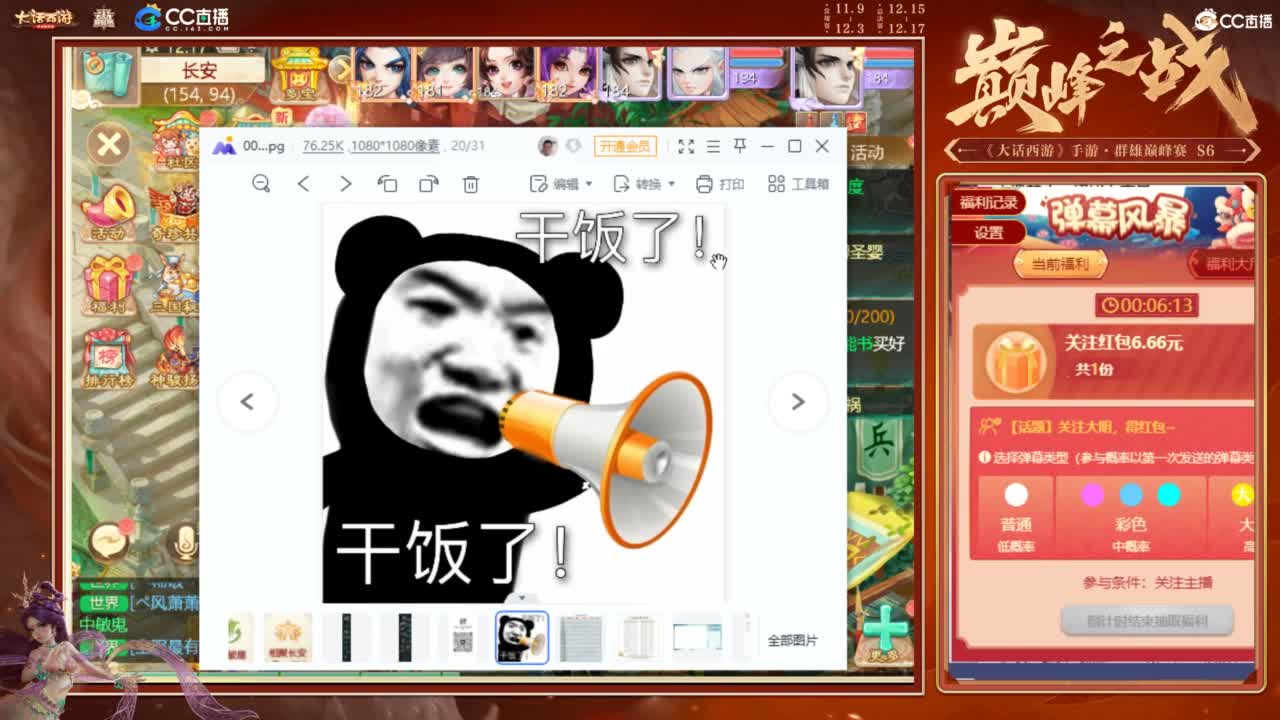Click the green plus 更多 button
The width and height of the screenshot is (1280, 720).
click(886, 633)
